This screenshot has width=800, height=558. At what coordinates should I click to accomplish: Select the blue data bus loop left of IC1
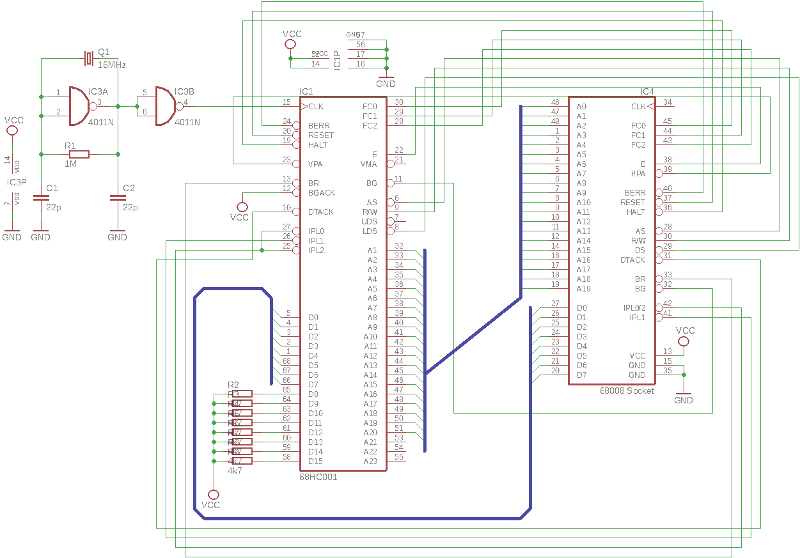click(x=194, y=403)
